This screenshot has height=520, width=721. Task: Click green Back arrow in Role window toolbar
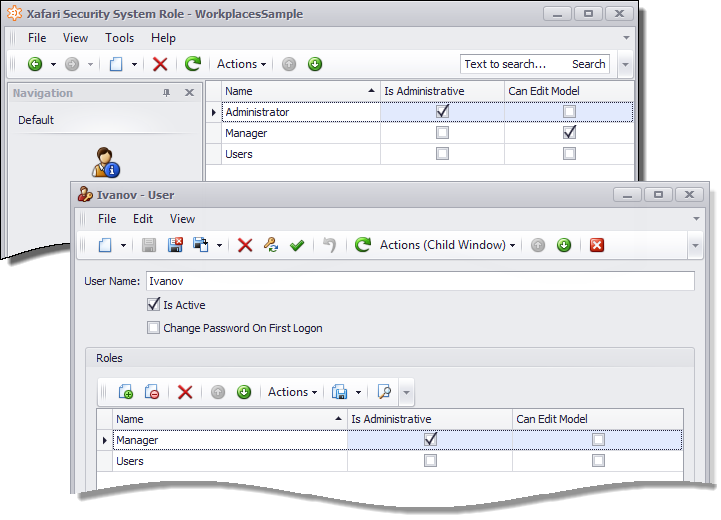pyautogui.click(x=35, y=64)
